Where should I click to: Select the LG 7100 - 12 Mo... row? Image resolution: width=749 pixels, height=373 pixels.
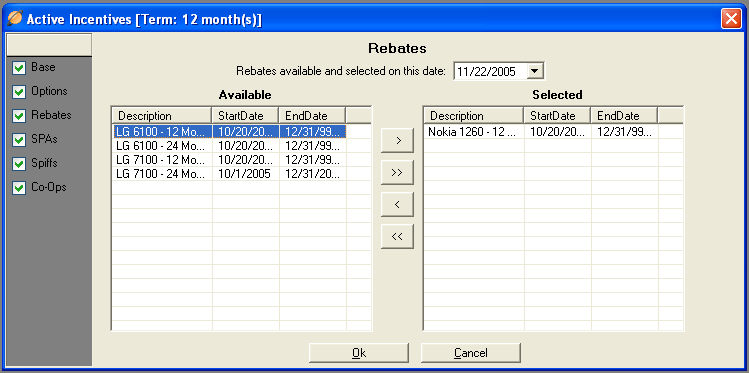point(230,160)
